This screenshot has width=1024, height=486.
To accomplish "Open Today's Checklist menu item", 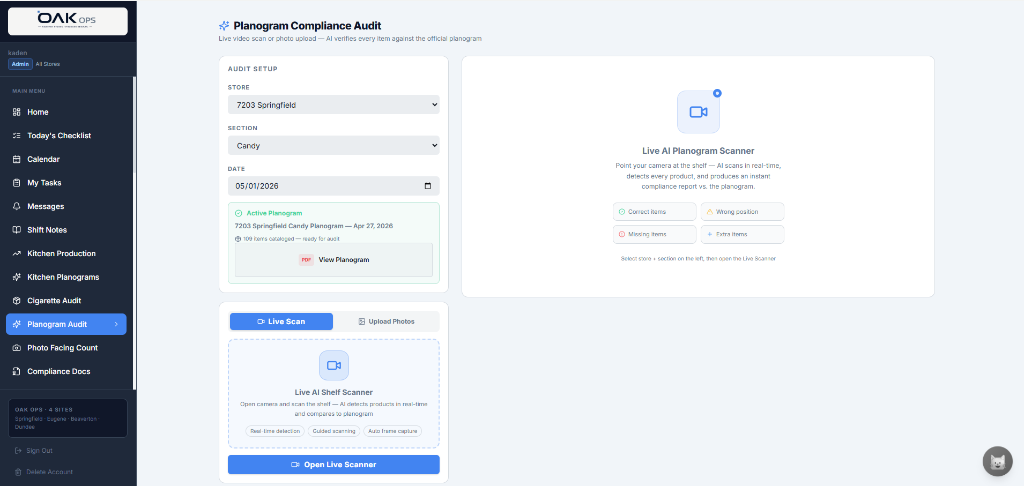I will pyautogui.click(x=67, y=136).
